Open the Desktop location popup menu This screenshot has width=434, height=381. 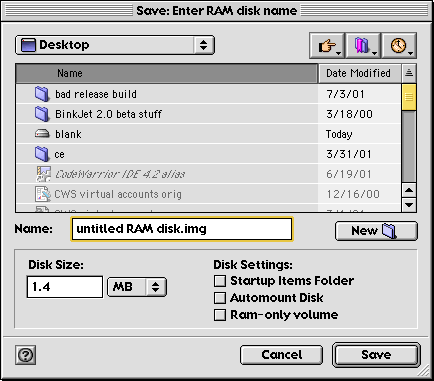click(x=115, y=45)
